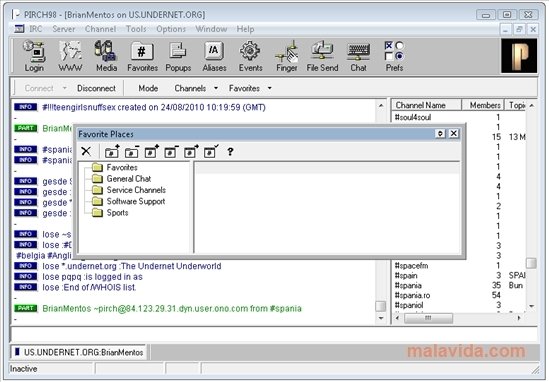Click the channel list vertical scrollbar thumb
Viewport: 549px width, 382px height.
point(531,263)
